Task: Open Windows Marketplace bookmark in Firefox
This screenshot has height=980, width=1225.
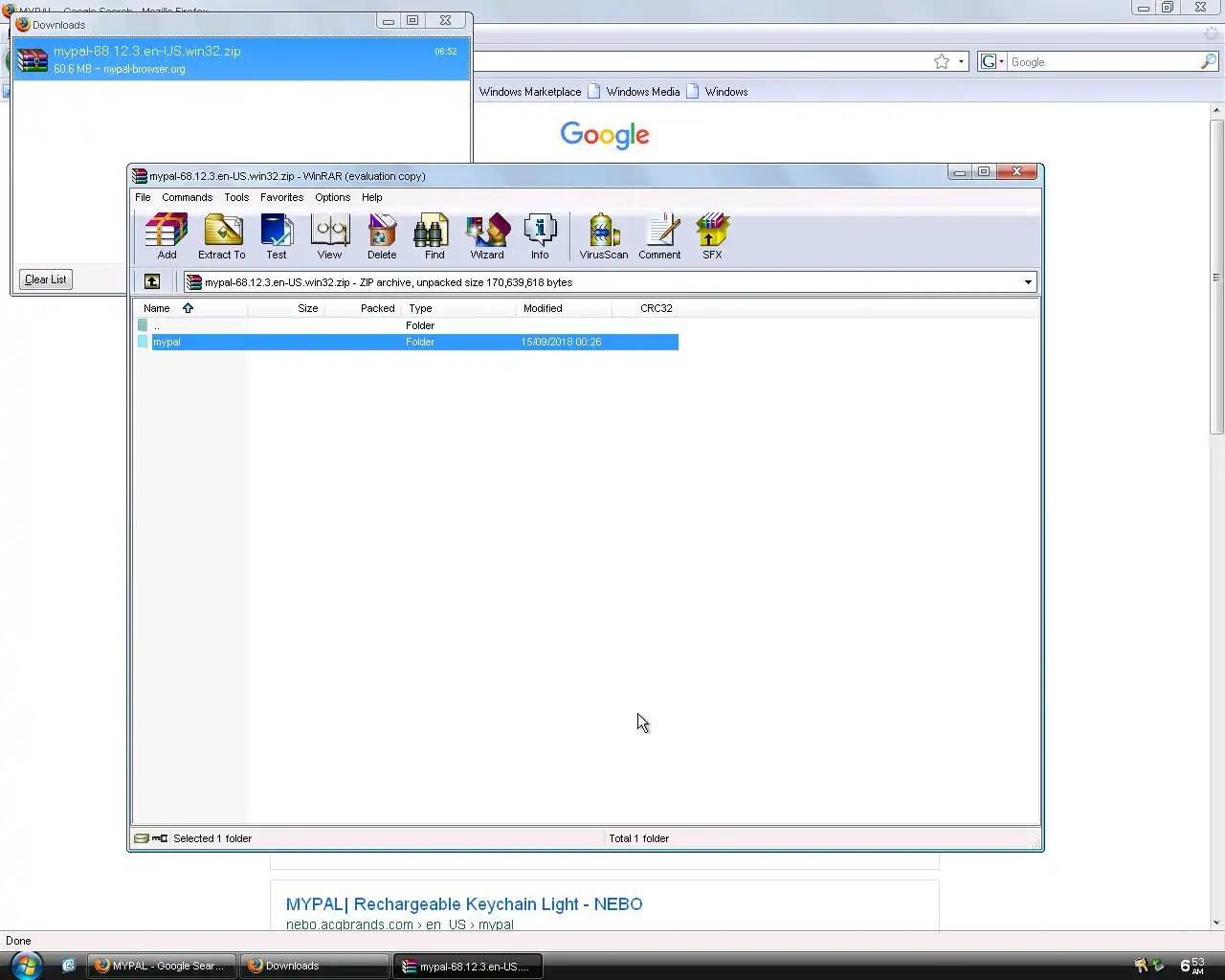Action: [529, 92]
